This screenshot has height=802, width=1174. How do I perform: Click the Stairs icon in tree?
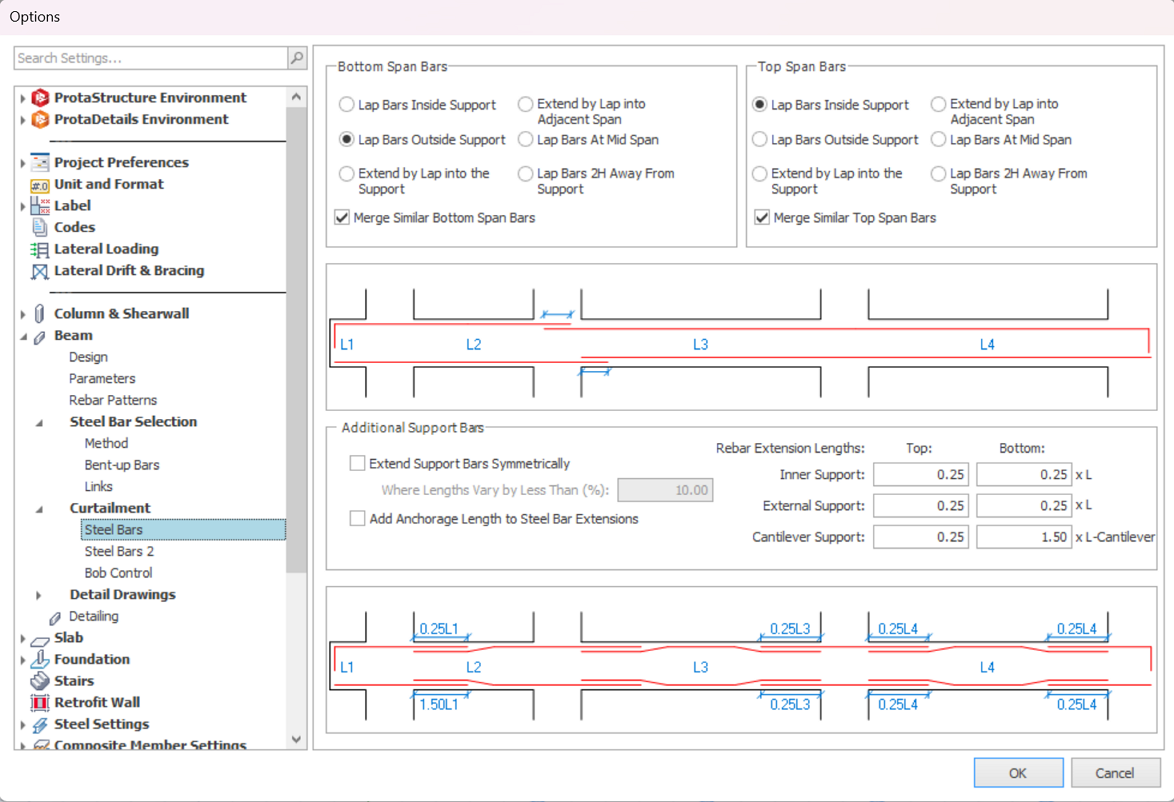coord(40,681)
